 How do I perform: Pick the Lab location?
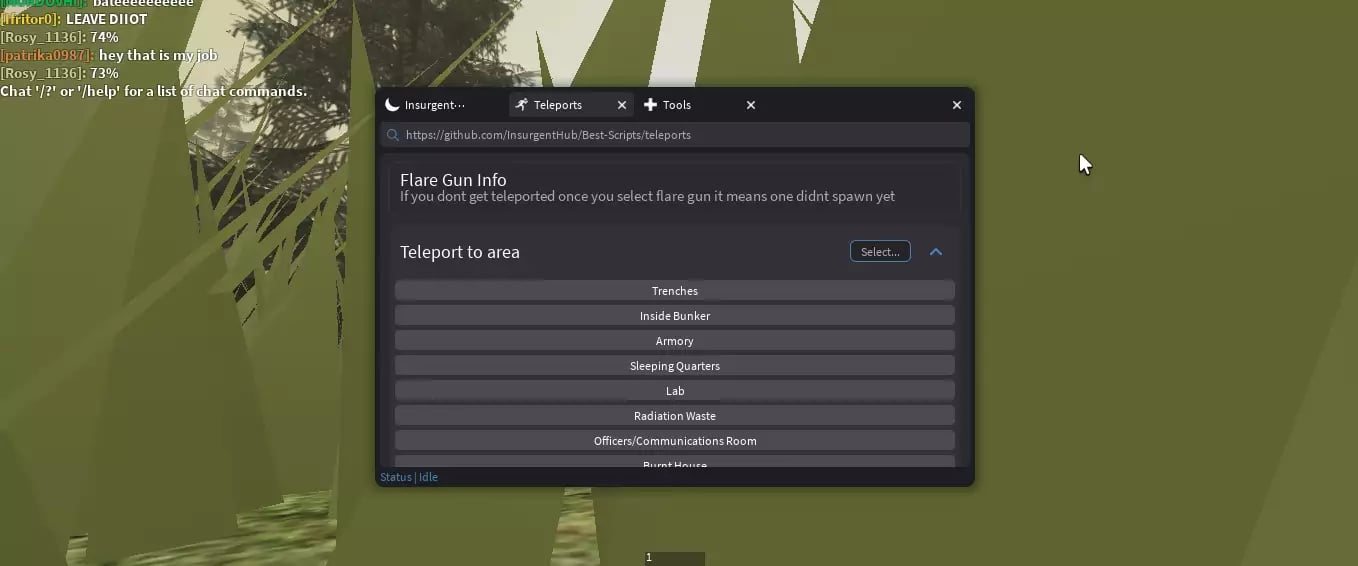pos(675,391)
